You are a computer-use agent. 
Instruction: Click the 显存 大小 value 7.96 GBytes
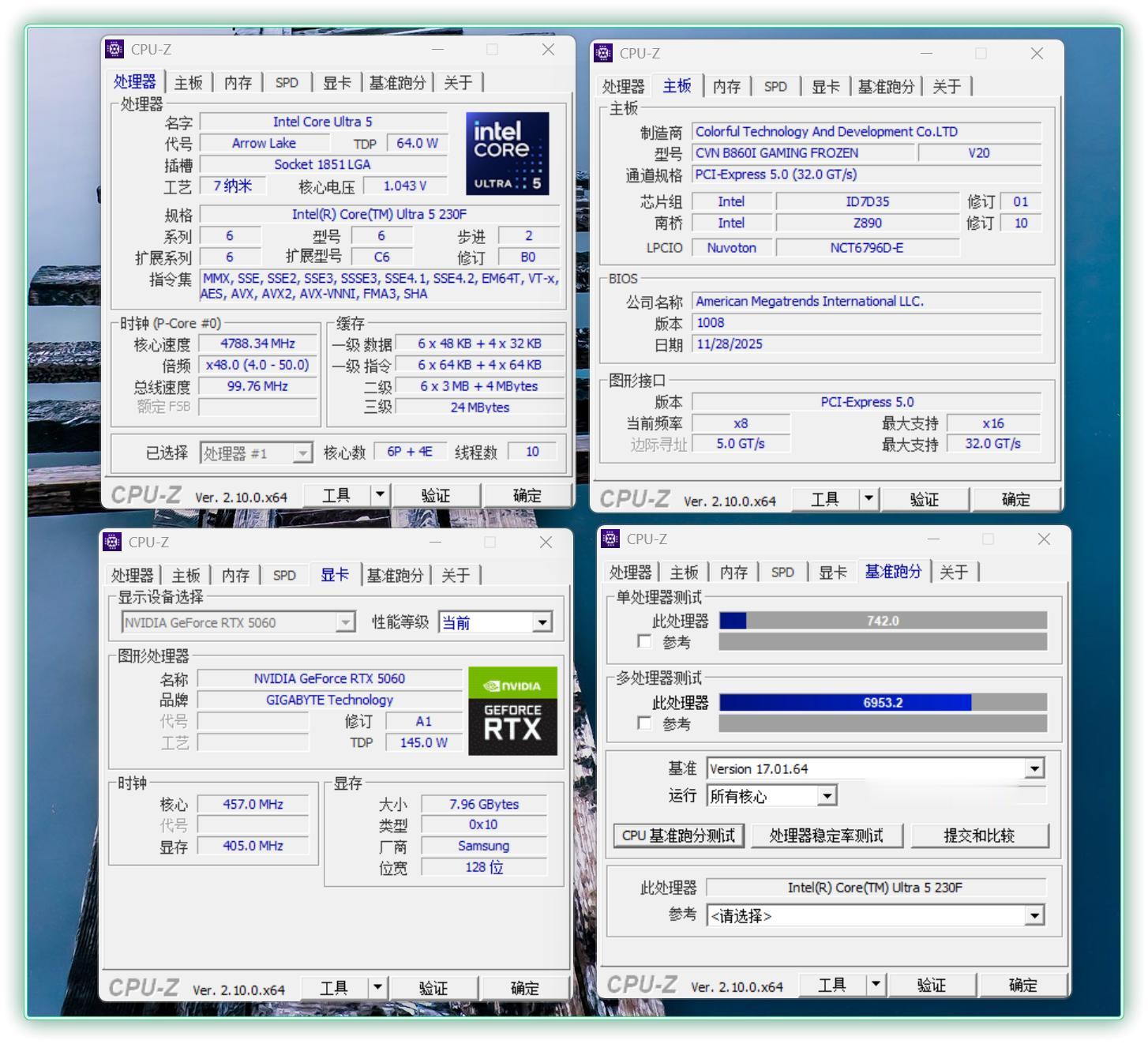(x=484, y=804)
